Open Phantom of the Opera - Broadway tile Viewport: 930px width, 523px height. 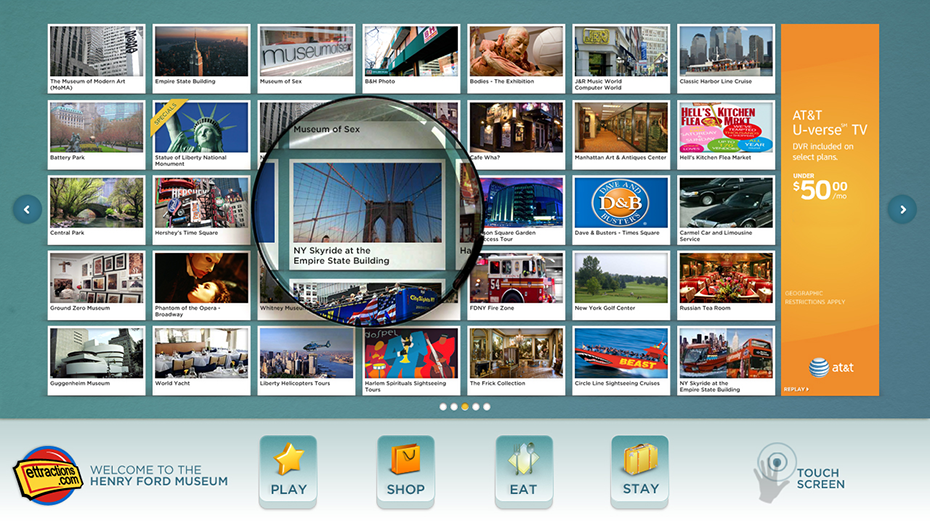click(202, 285)
